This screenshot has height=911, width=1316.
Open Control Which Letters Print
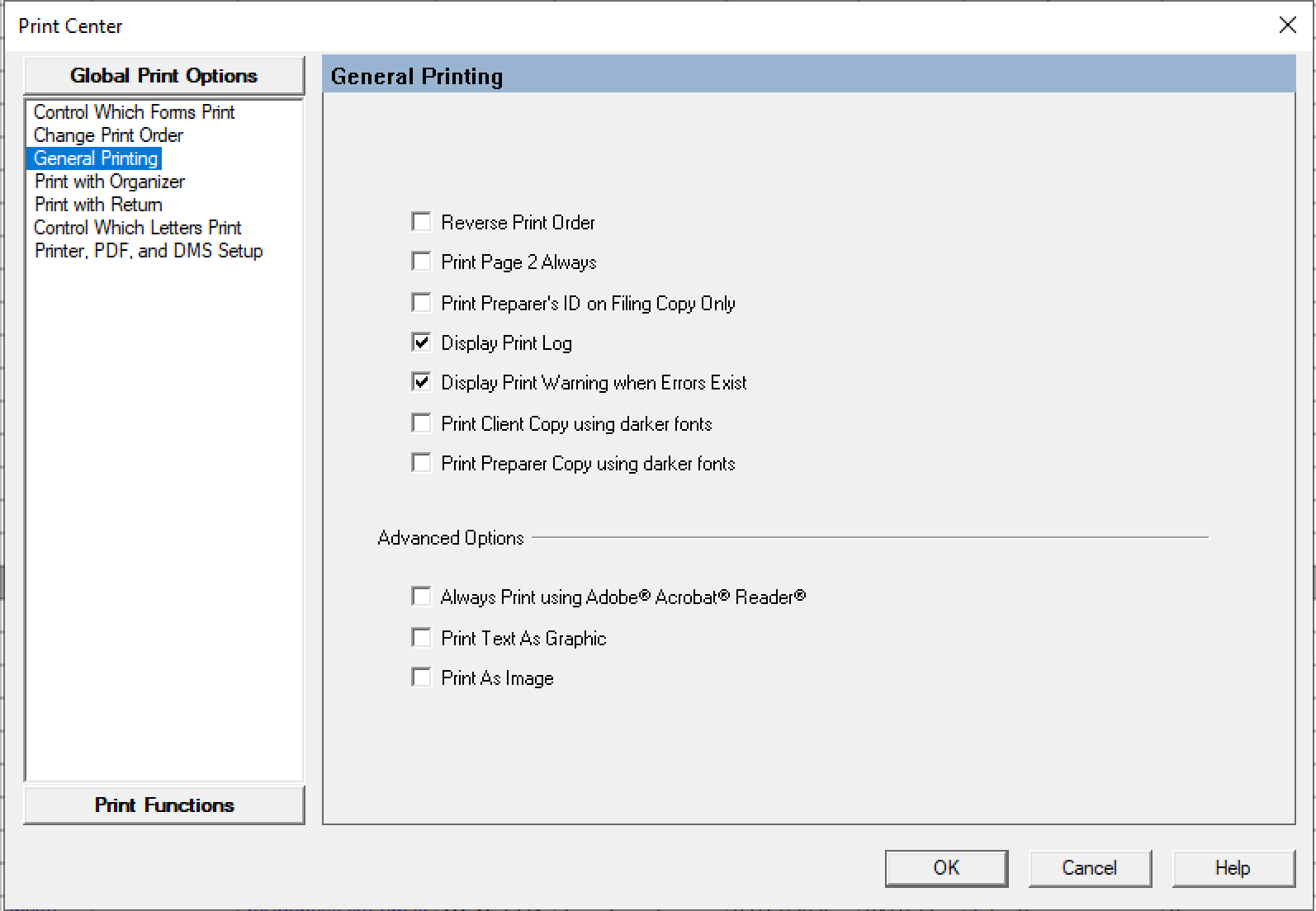[137, 228]
